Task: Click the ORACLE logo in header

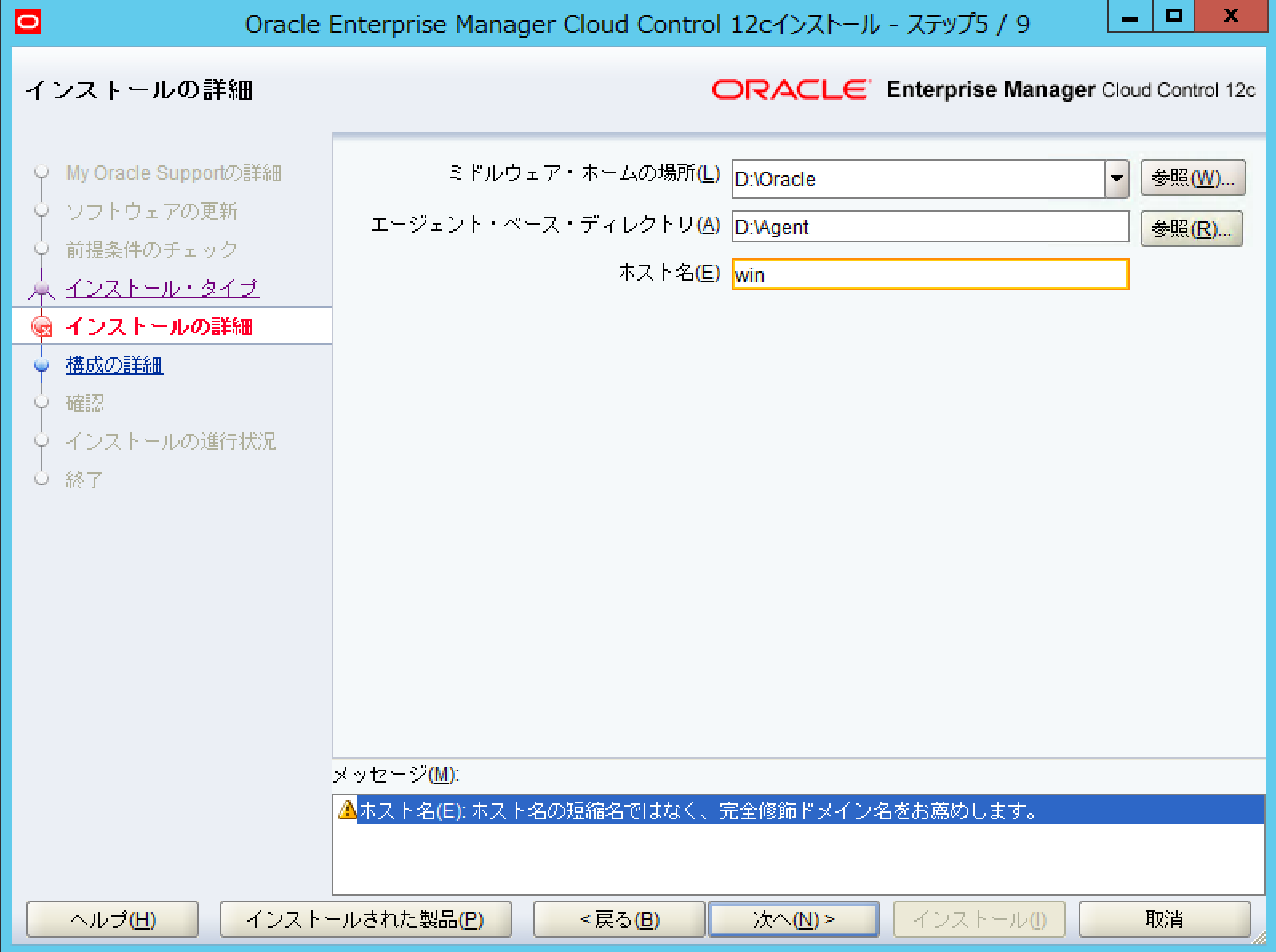Action: 790,90
